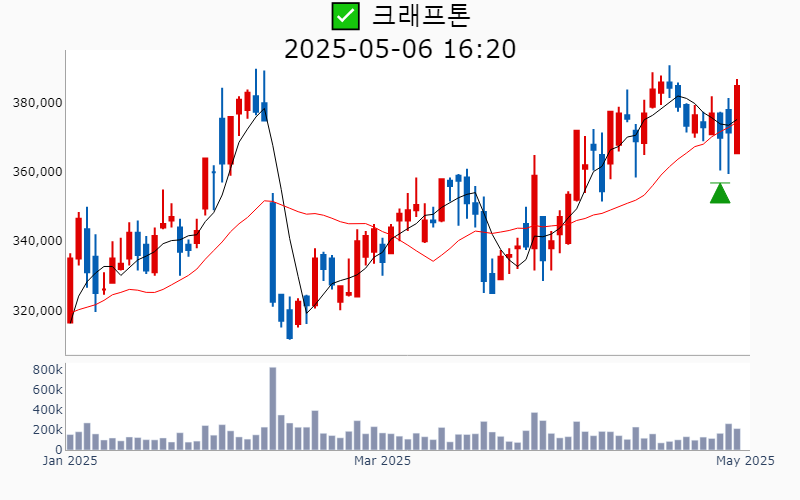The width and height of the screenshot is (800, 500).
Task: Click the tallest volume bar above 800k
Action: click(x=272, y=408)
